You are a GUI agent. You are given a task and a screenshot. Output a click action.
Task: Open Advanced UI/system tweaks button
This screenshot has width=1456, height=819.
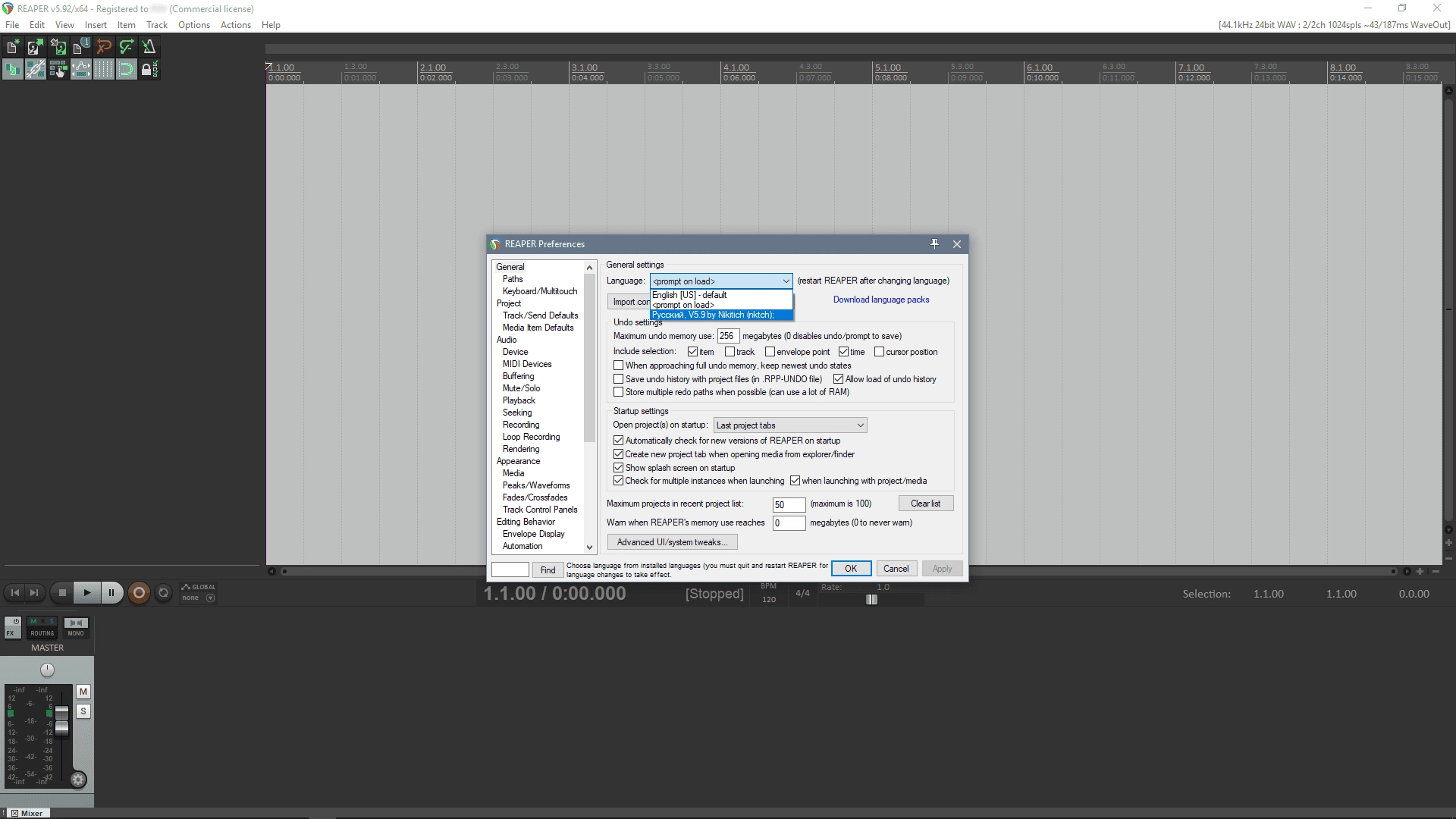(x=672, y=542)
